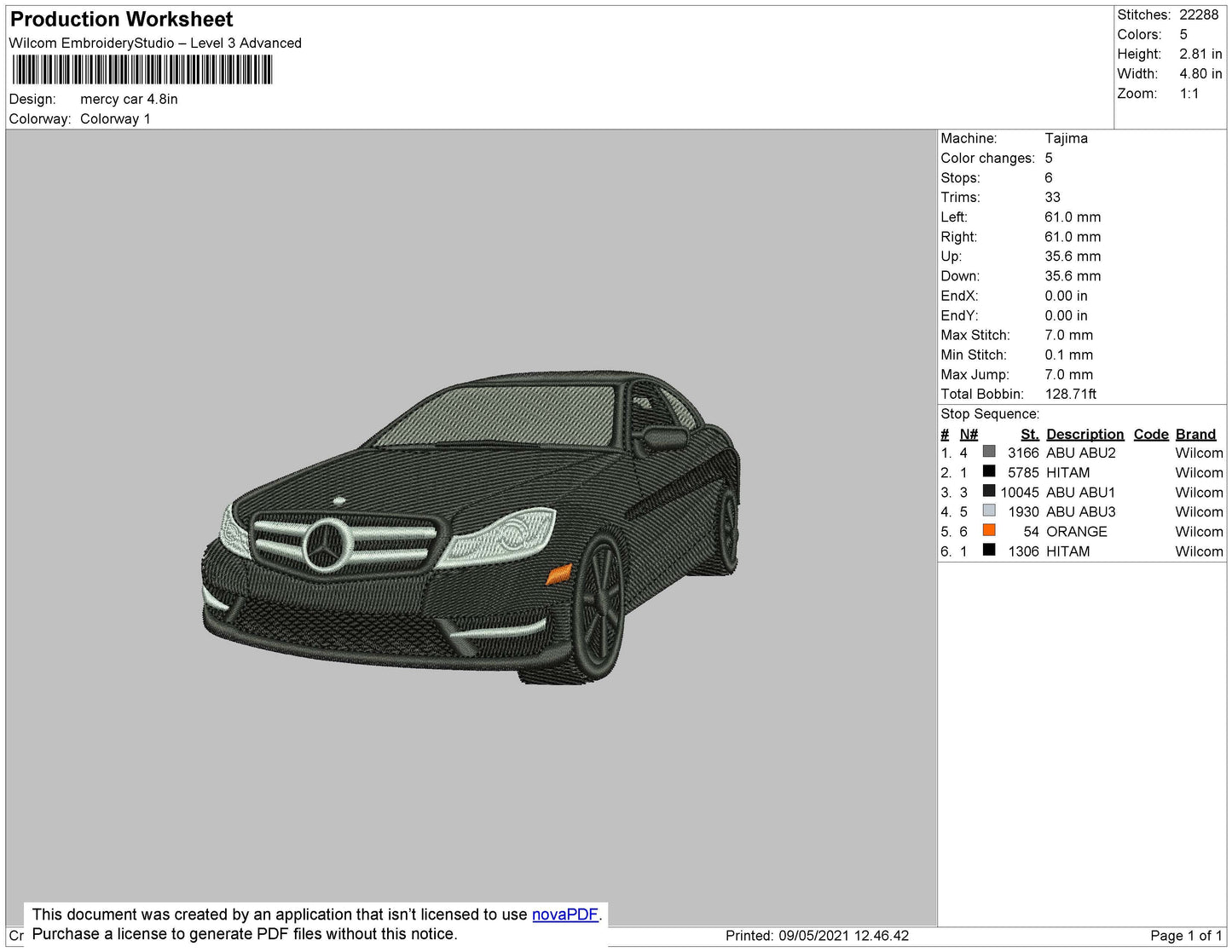The image size is (1232, 952).
Task: Click the 'Colorway 1' value
Action: tap(115, 118)
